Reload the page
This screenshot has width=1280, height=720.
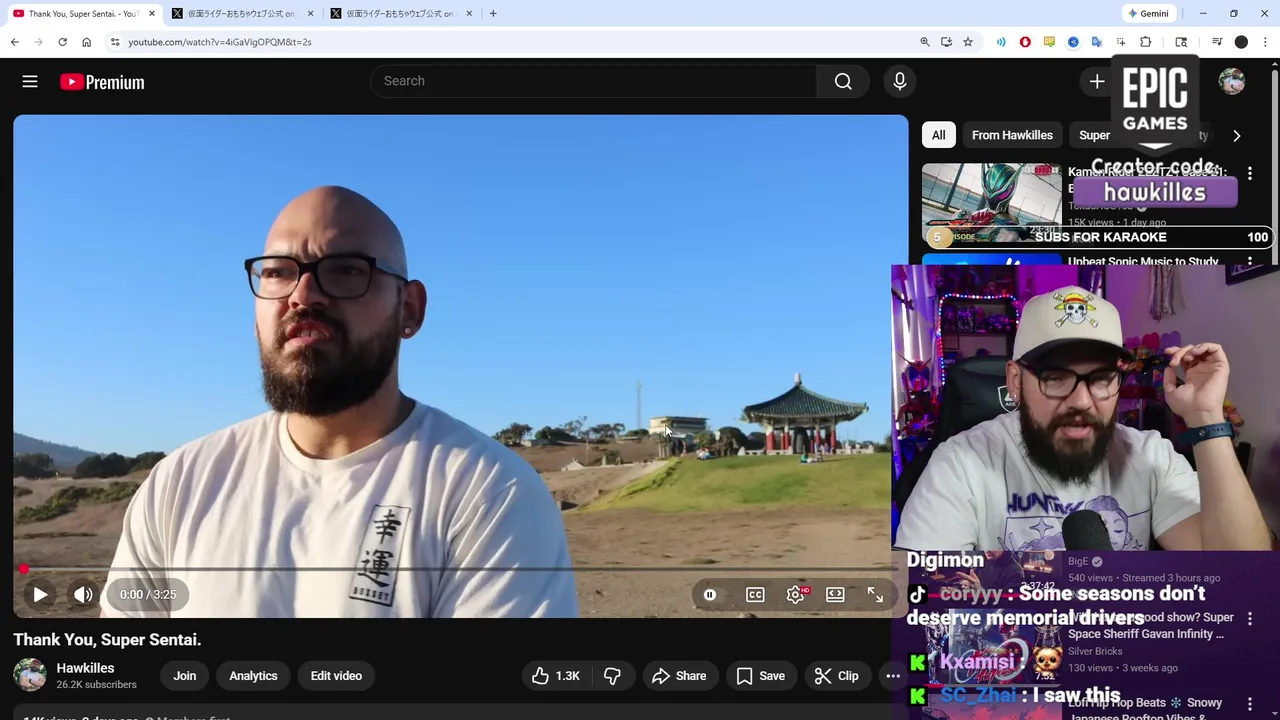[x=62, y=42]
